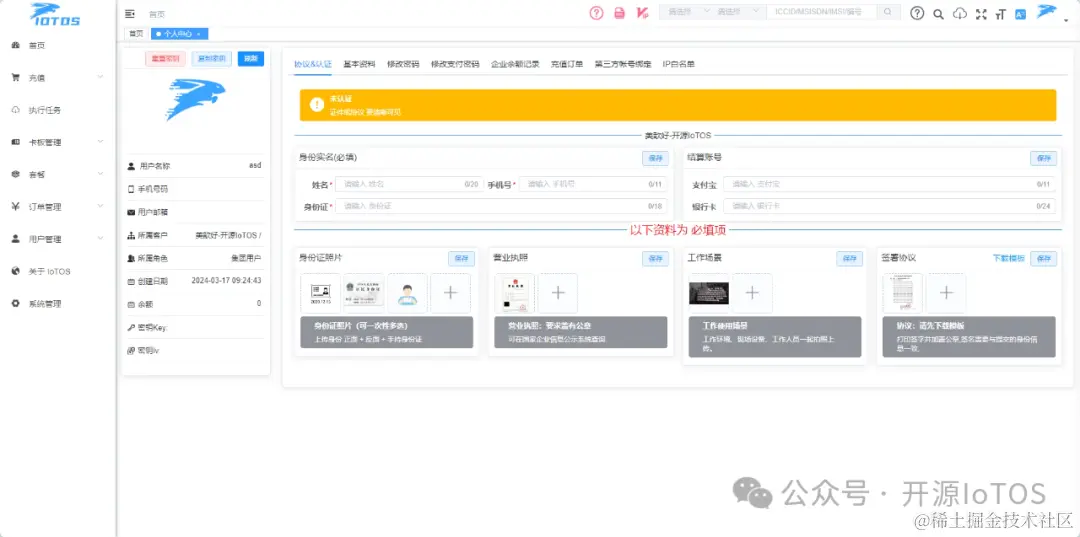Collapse the sidebar with the hamburger icon
The height and width of the screenshot is (537, 1080).
click(x=130, y=14)
